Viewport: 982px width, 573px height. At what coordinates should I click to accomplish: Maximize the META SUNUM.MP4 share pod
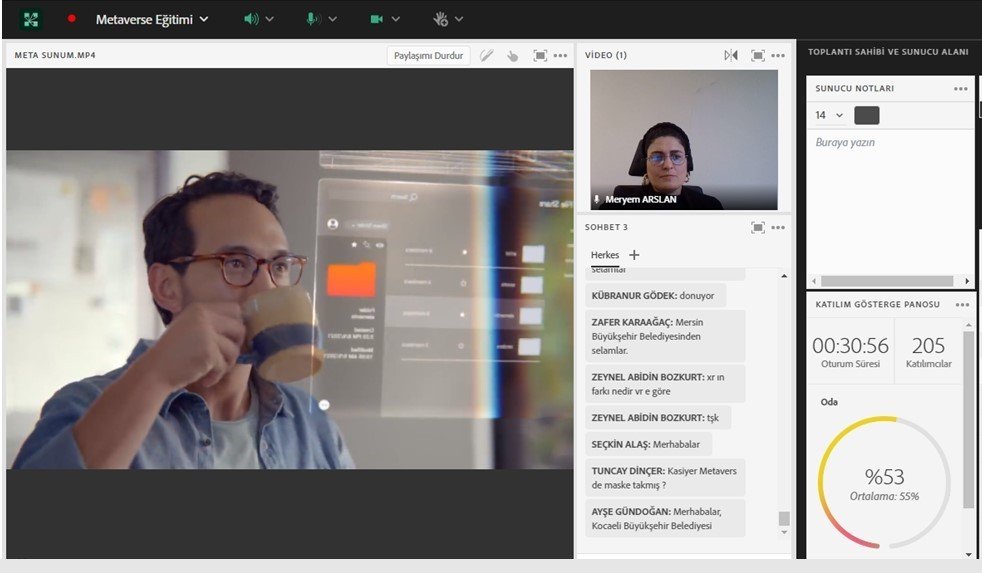540,55
